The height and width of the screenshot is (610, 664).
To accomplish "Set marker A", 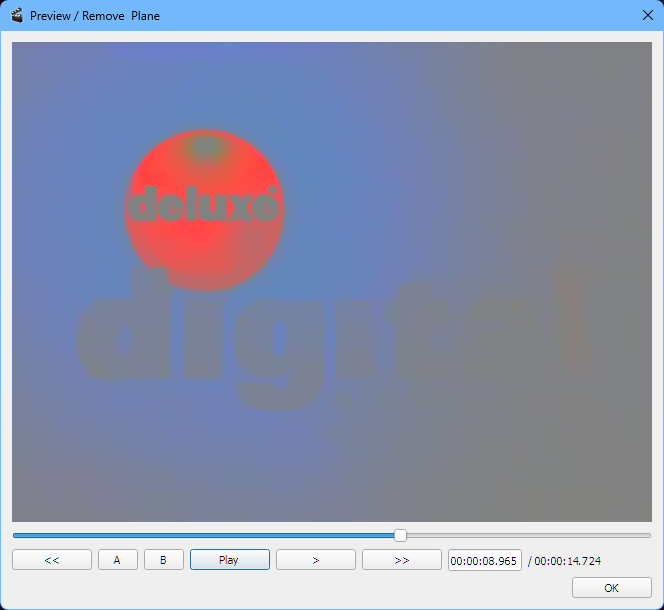I will pos(118,560).
